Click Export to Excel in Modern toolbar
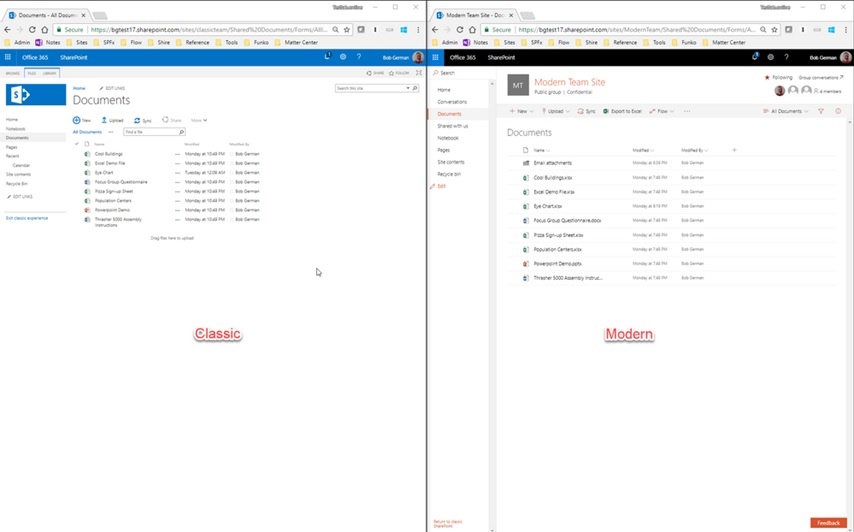This screenshot has width=854, height=532. pos(622,111)
